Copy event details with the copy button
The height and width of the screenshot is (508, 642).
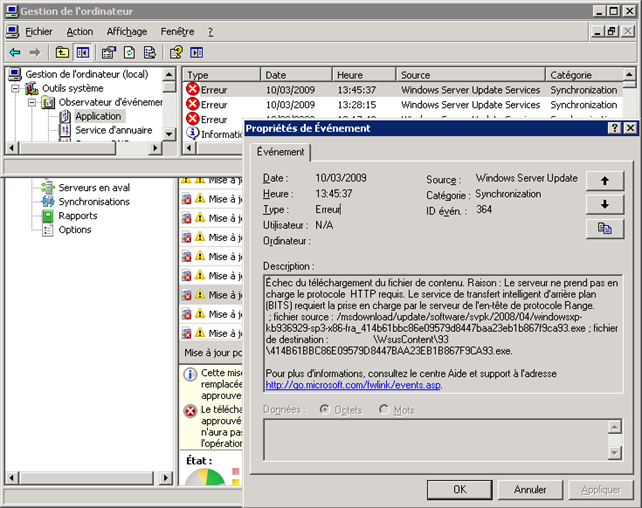[605, 228]
